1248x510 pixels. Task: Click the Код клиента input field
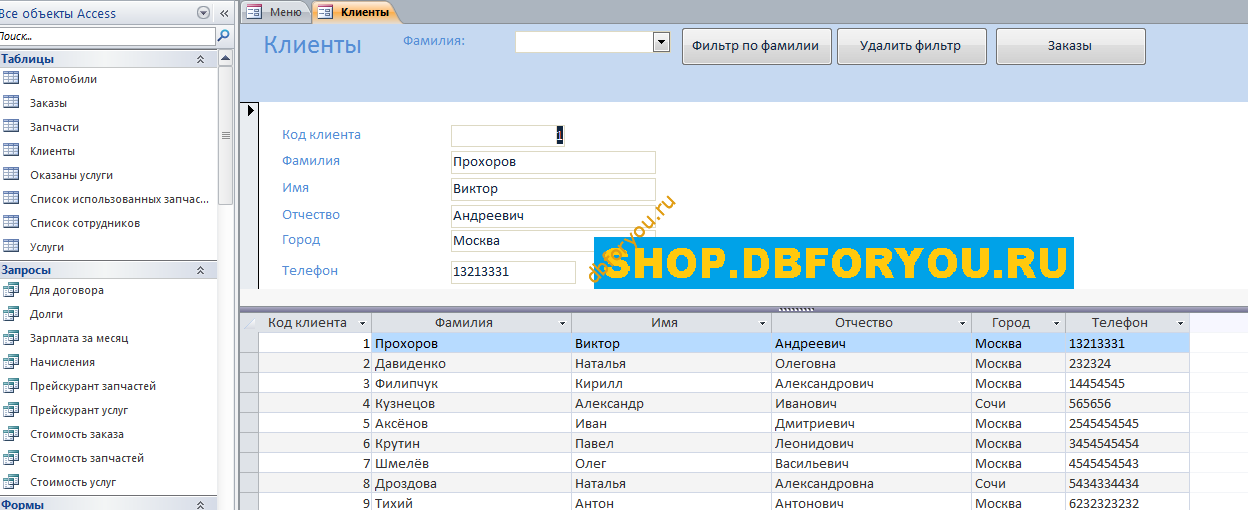pos(508,135)
